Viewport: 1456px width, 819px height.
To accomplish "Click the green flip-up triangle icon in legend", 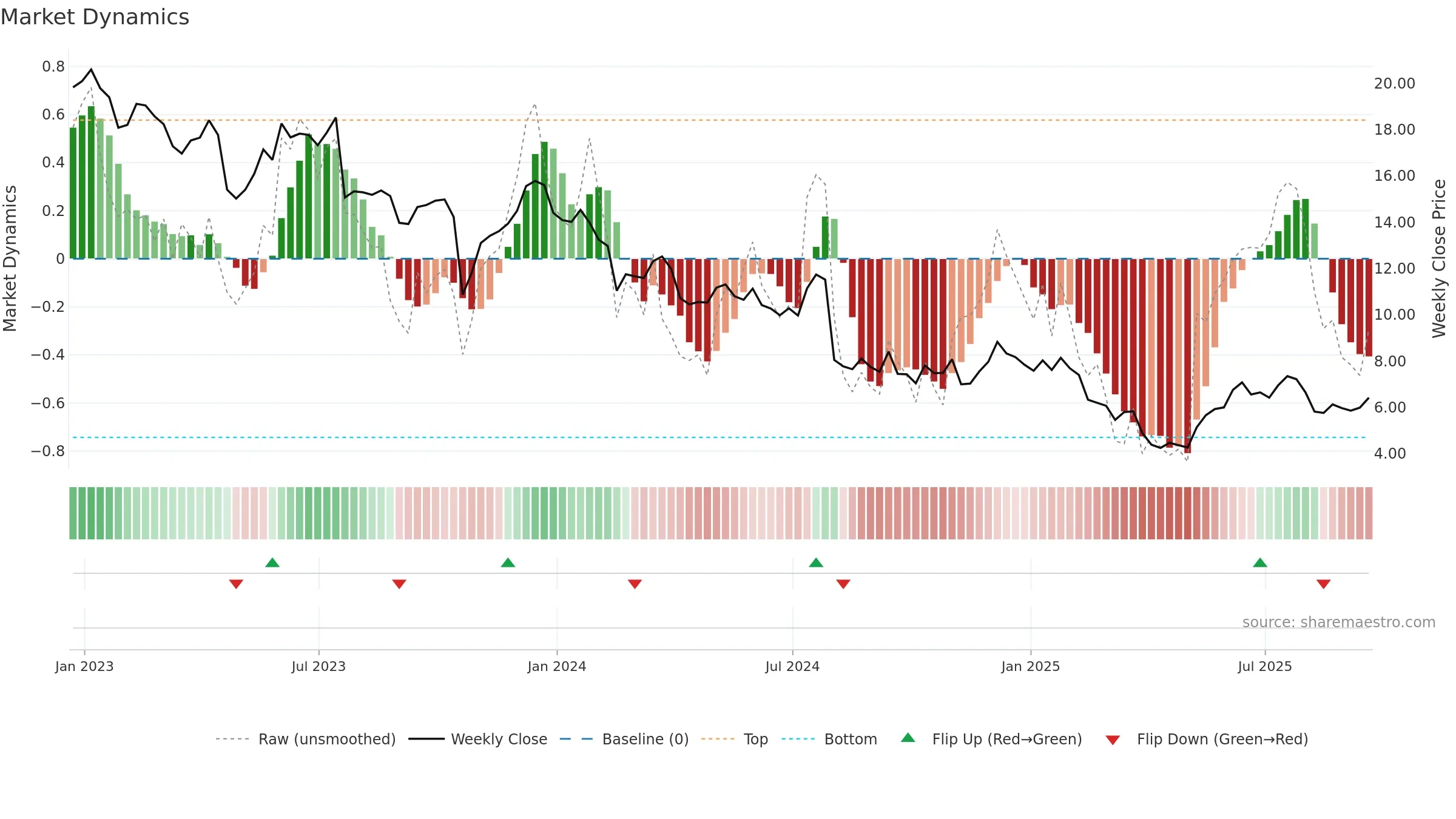I will pos(908,738).
